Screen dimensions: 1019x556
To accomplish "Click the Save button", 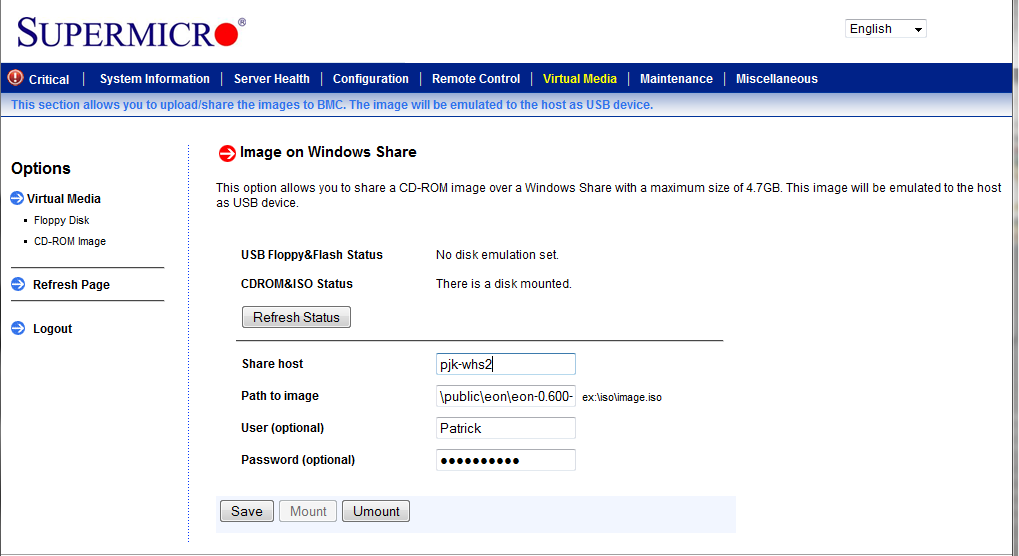I will [247, 511].
